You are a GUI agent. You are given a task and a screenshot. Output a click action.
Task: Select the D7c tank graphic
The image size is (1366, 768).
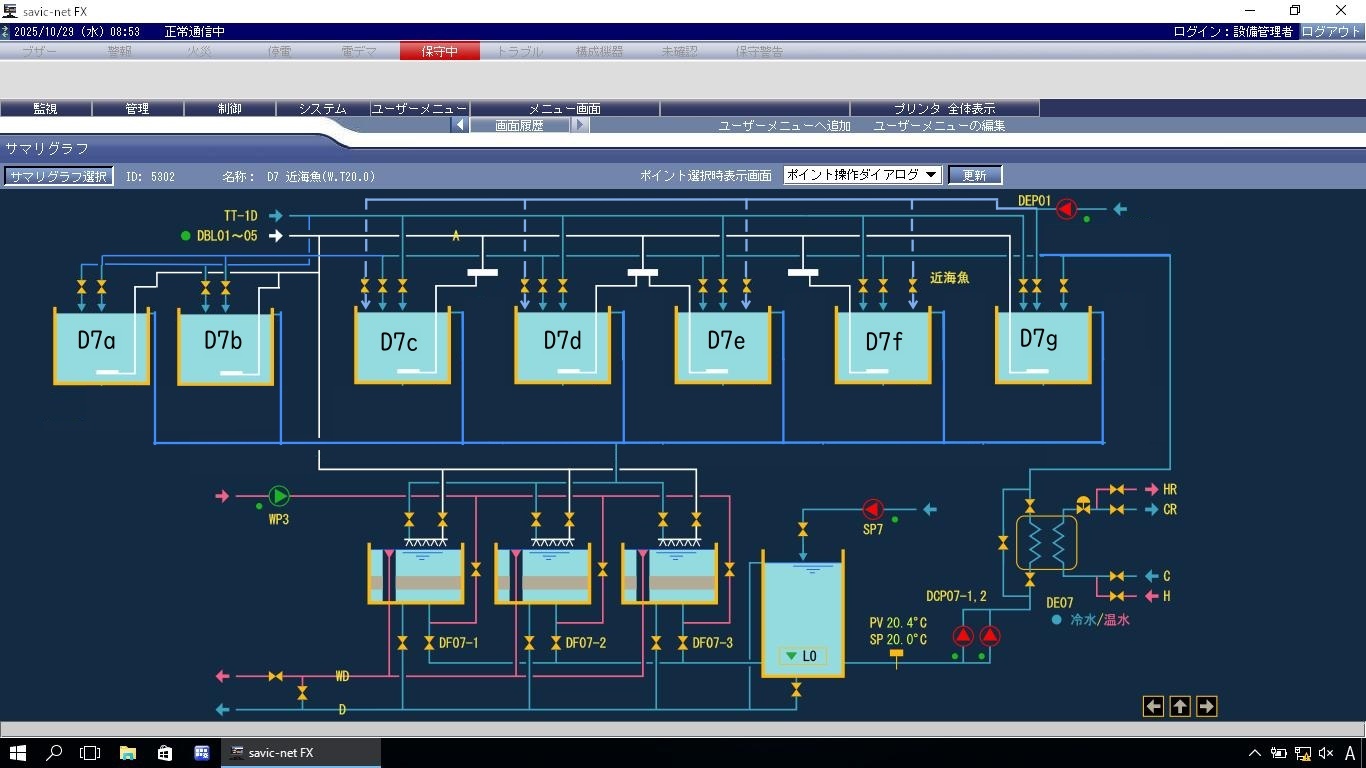(402, 345)
